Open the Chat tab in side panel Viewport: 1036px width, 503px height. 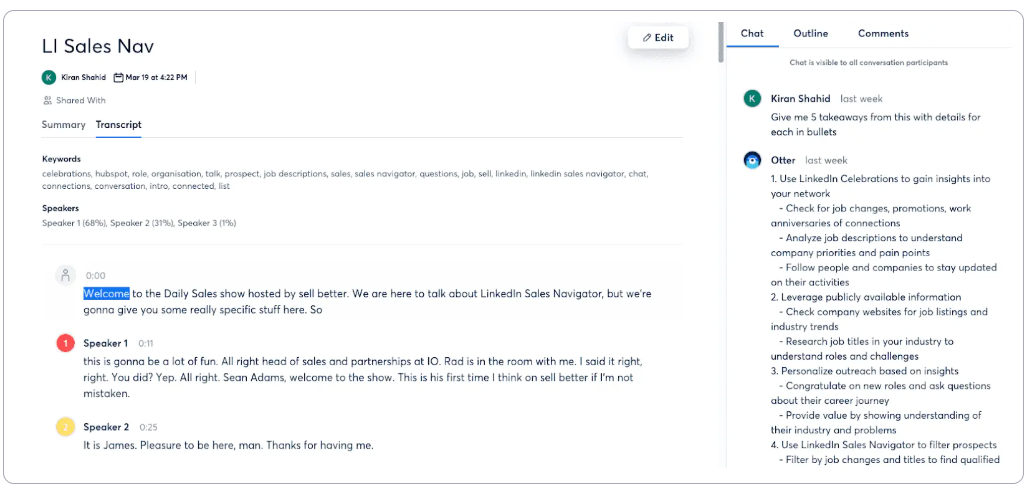[752, 33]
